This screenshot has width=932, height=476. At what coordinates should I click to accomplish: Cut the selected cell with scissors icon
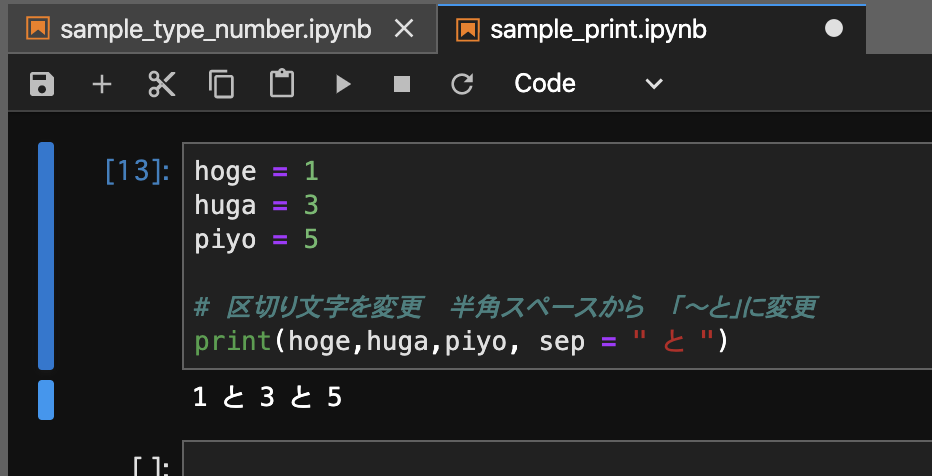point(162,84)
